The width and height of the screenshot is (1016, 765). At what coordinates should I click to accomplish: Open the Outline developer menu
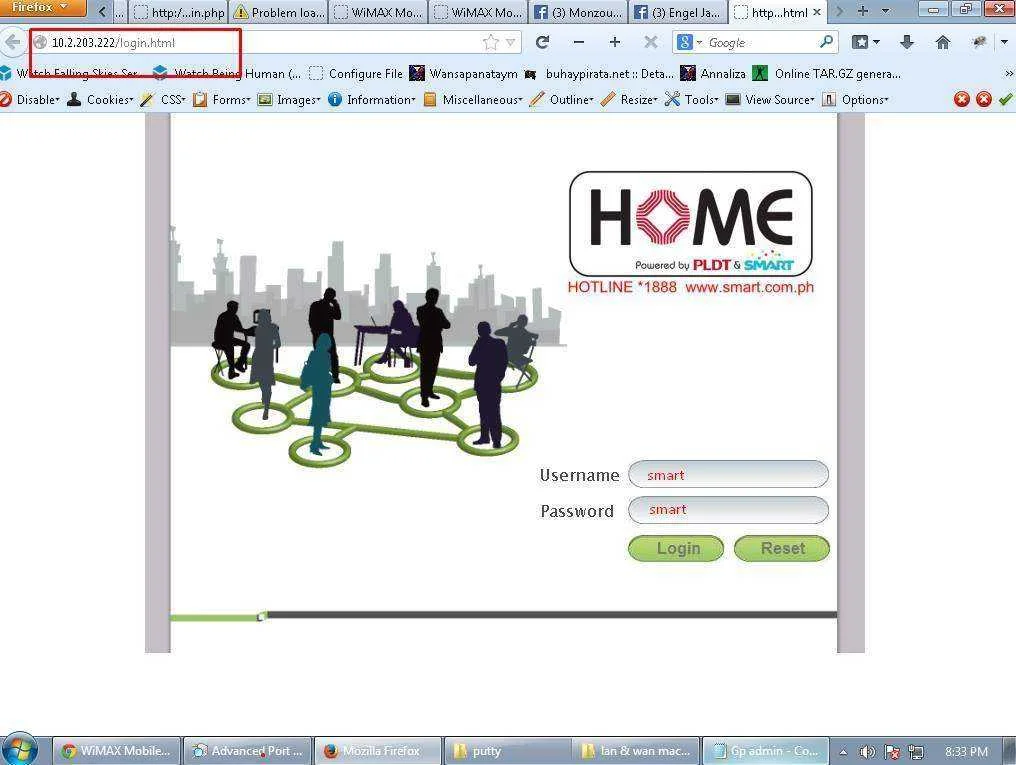[562, 100]
